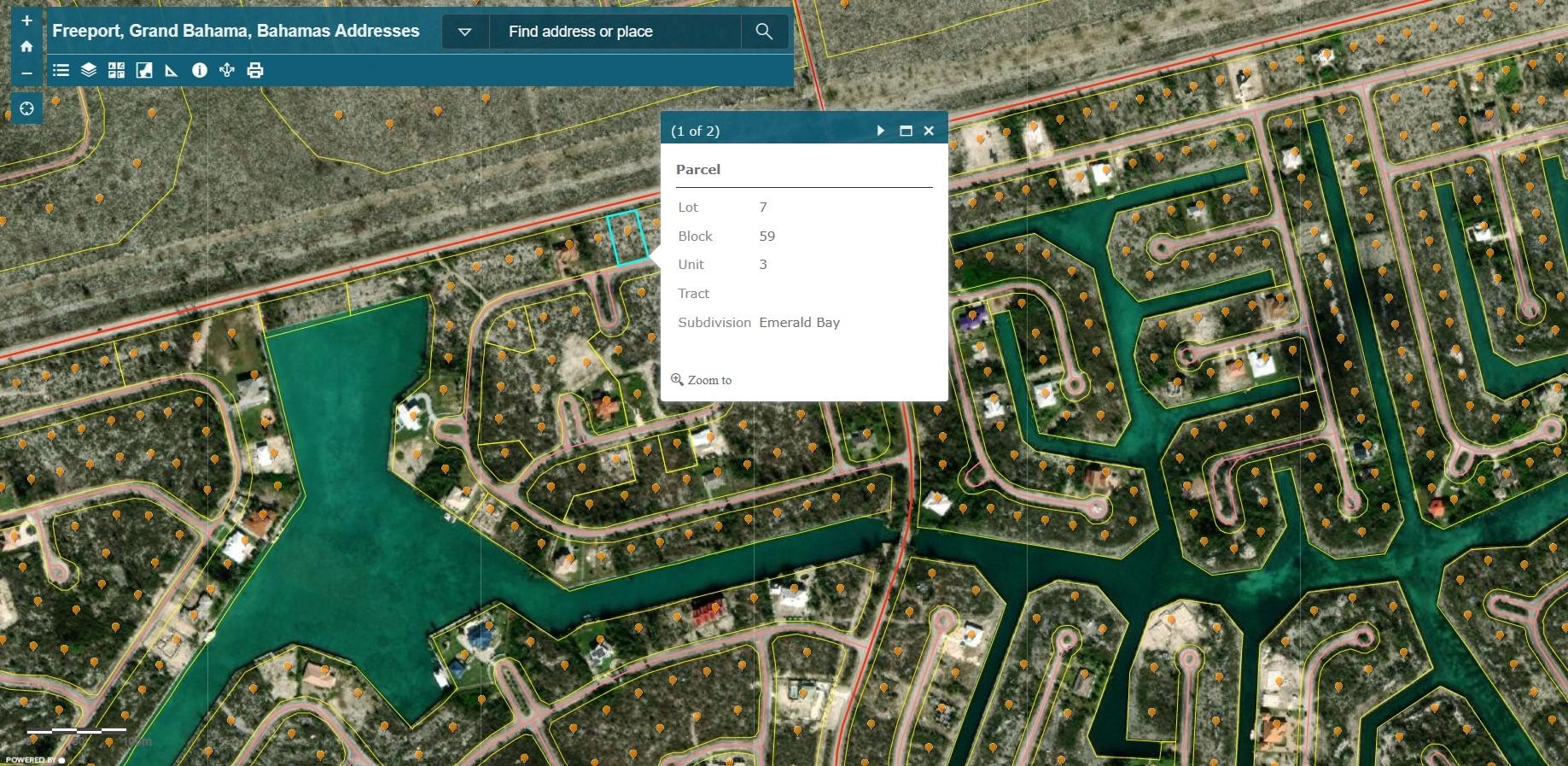1568x766 pixels.
Task: Open the Basemap gallery
Action: pyautogui.click(x=117, y=71)
